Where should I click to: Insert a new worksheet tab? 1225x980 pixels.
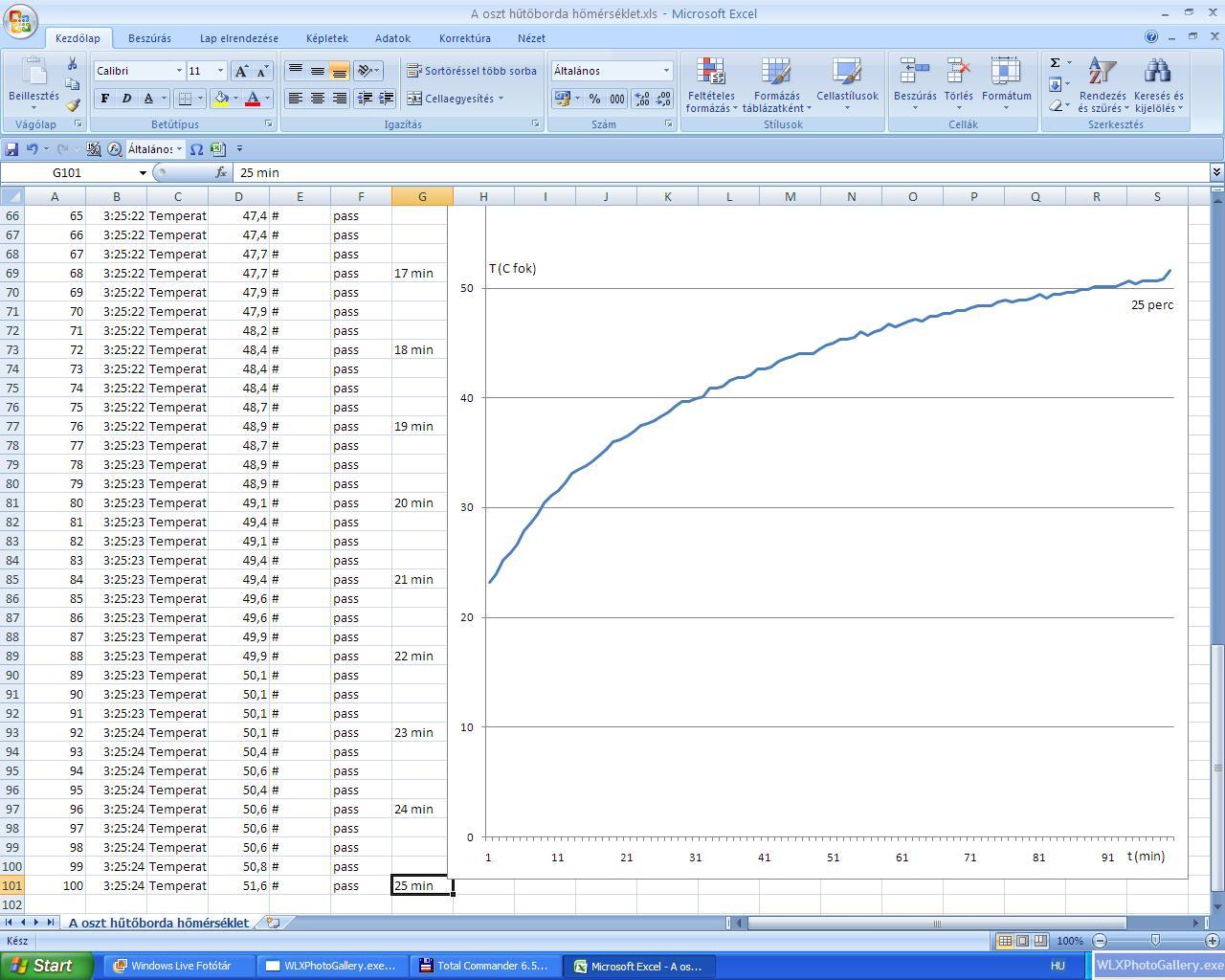(274, 923)
